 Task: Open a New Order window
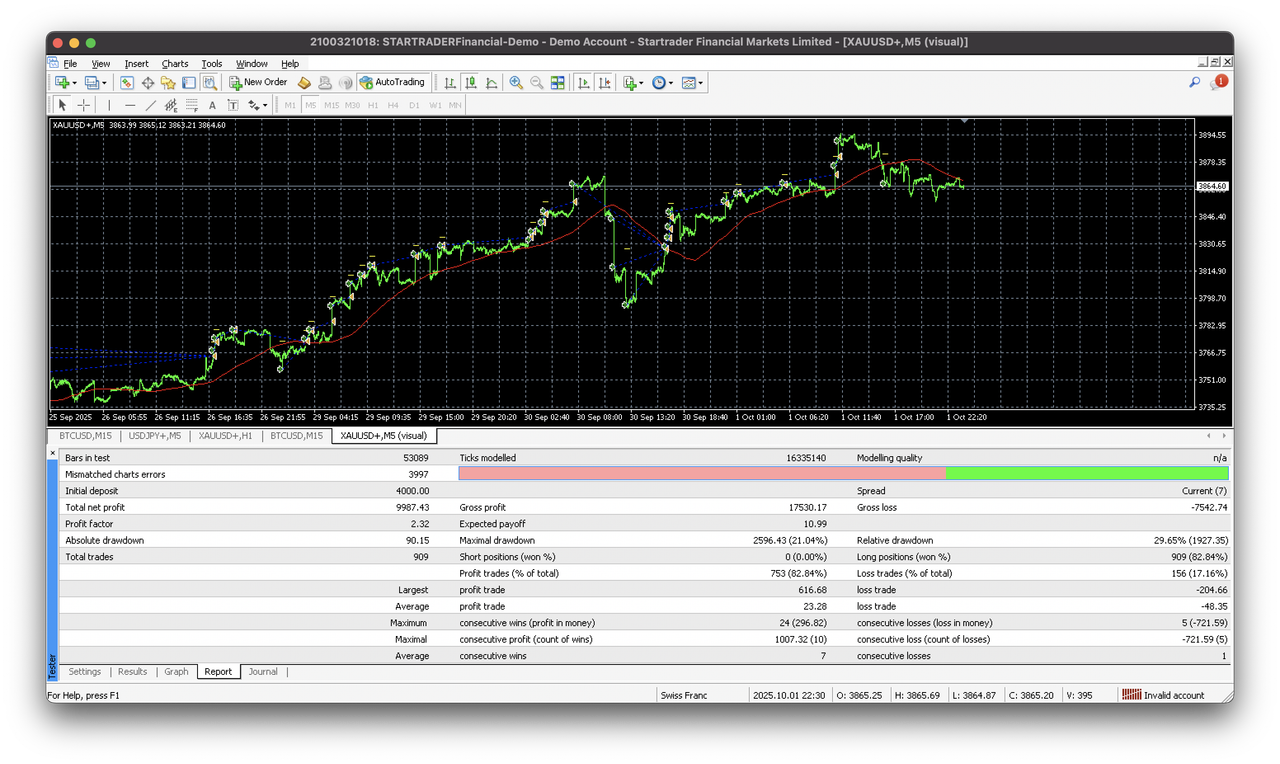[x=258, y=82]
